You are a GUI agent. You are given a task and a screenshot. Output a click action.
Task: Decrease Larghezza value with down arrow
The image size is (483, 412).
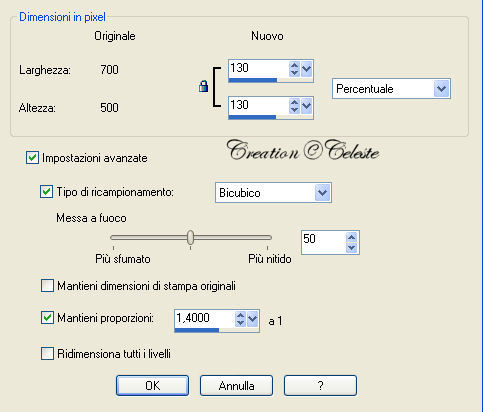(x=294, y=73)
